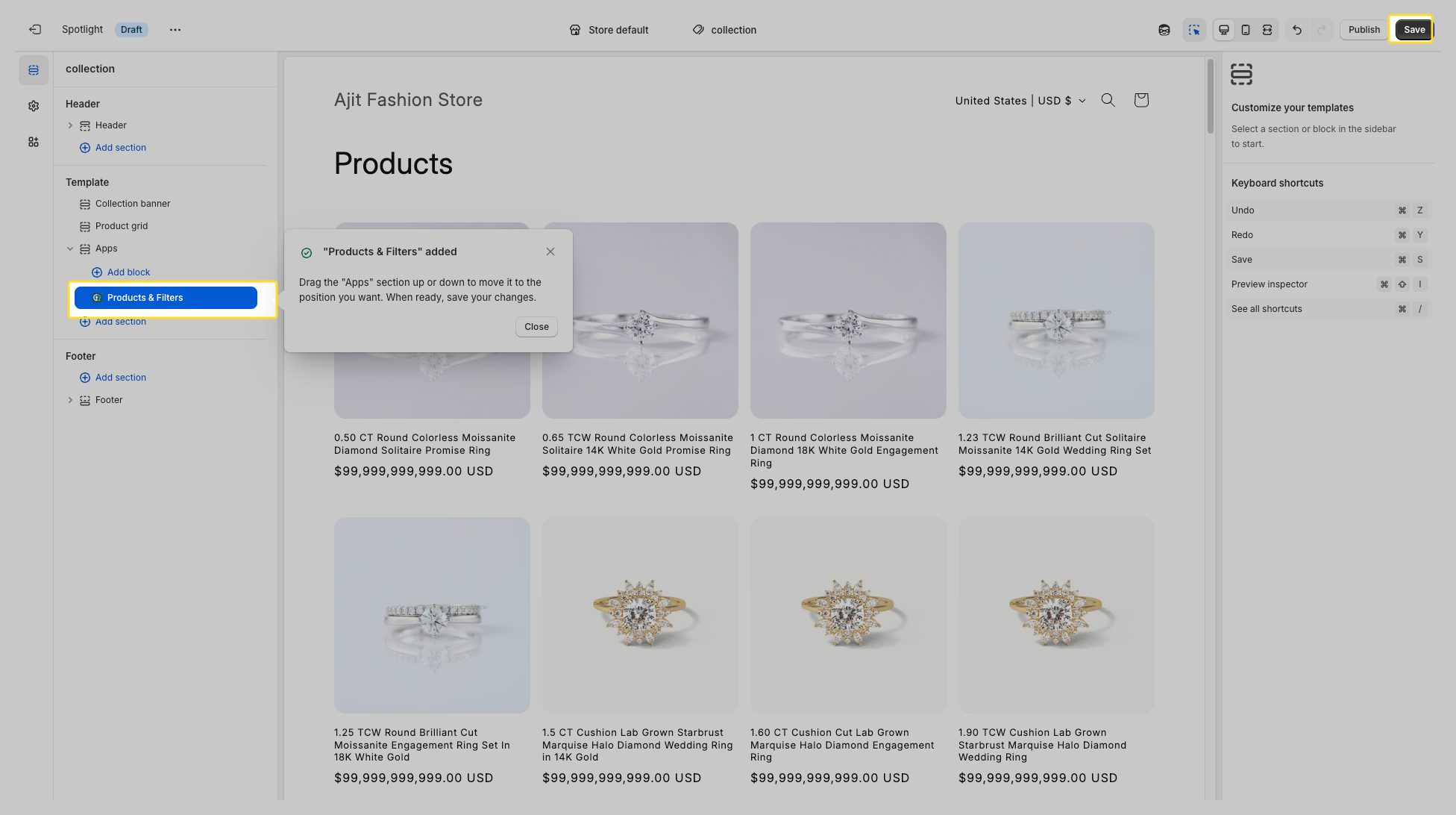Screen dimensions: 1456x815
Task: Click the Redo arrow icon
Action: [x=1323, y=29]
